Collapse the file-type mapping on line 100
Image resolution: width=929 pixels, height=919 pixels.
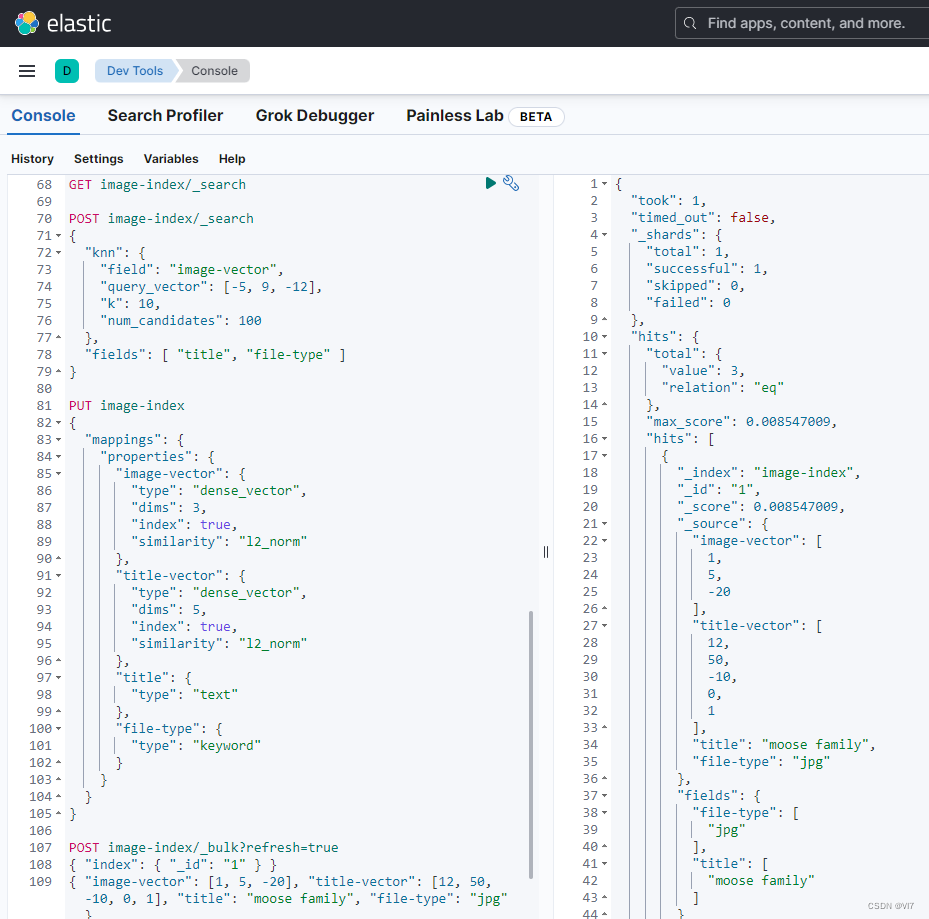coord(60,728)
